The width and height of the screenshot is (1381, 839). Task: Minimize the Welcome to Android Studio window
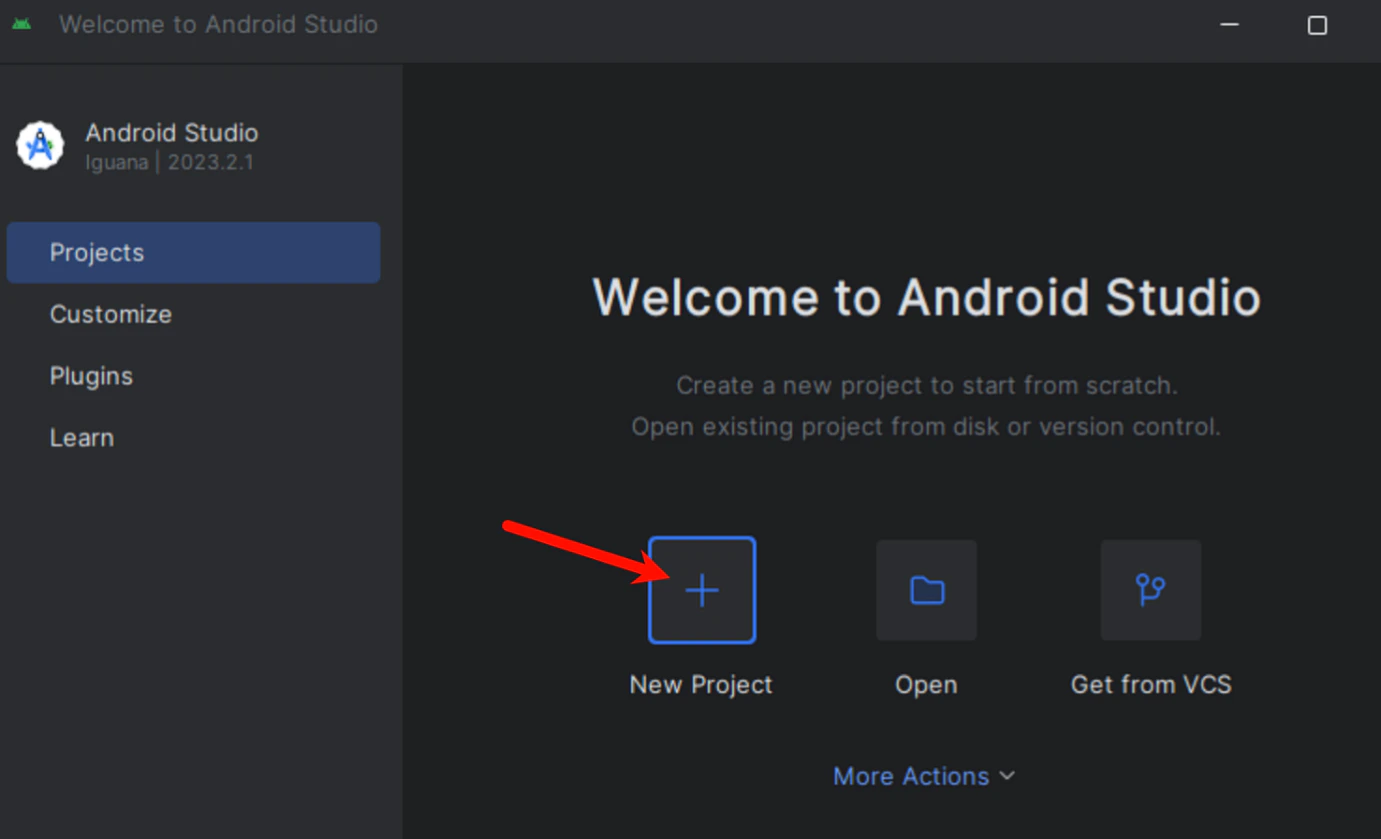tap(1230, 25)
